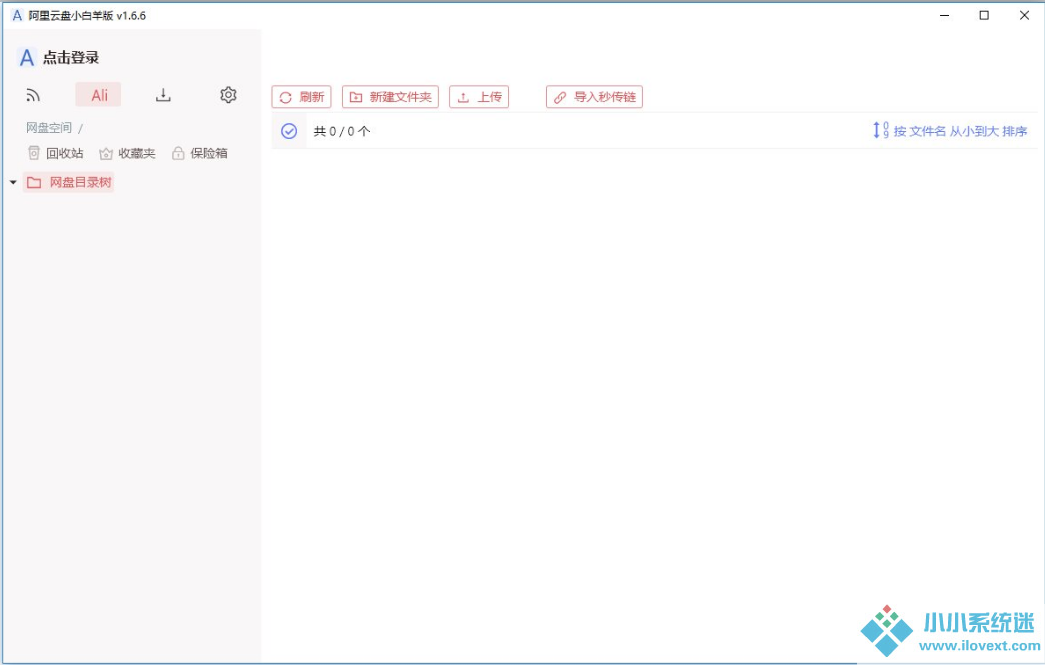Select the 网盘目录树 folder node
This screenshot has height=665, width=1045.
click(x=69, y=182)
